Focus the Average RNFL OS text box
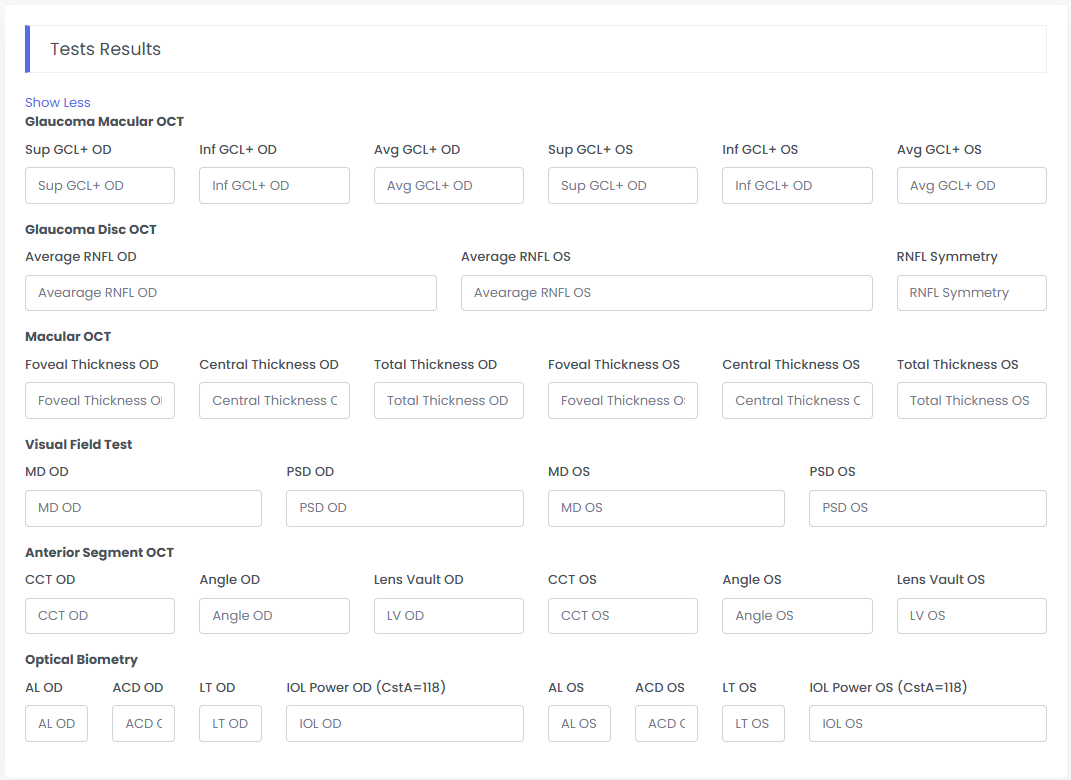The height and width of the screenshot is (780, 1071). coord(666,293)
